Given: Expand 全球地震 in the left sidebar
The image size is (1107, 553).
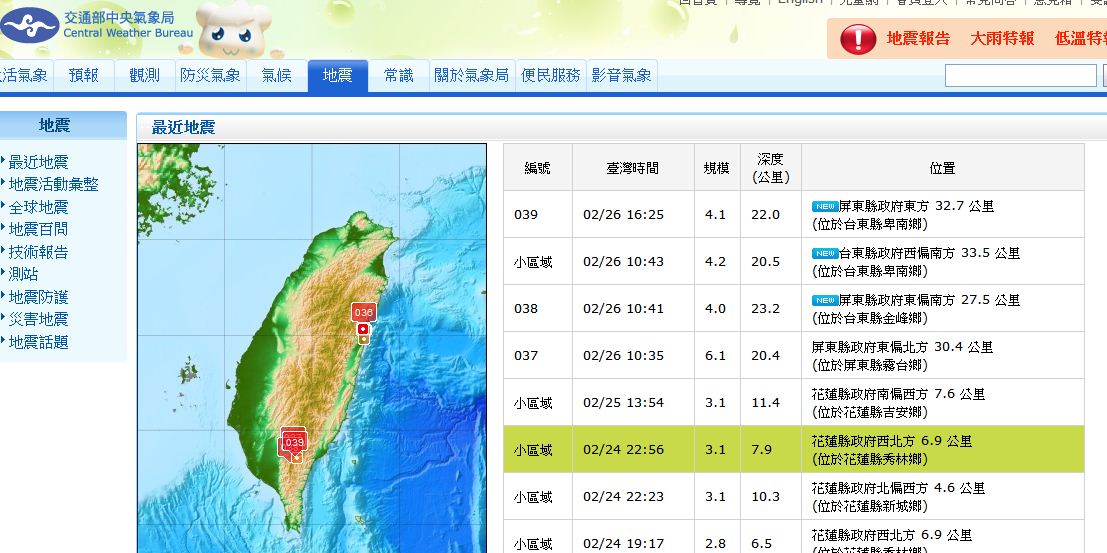Looking at the screenshot, I should pyautogui.click(x=38, y=207).
